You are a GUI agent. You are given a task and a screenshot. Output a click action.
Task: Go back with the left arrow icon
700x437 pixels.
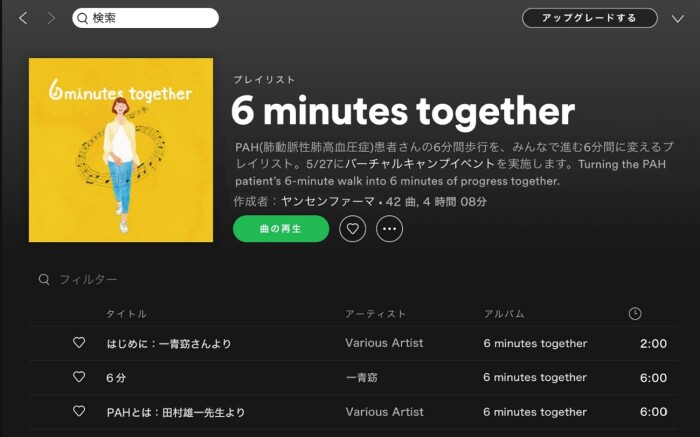point(23,18)
